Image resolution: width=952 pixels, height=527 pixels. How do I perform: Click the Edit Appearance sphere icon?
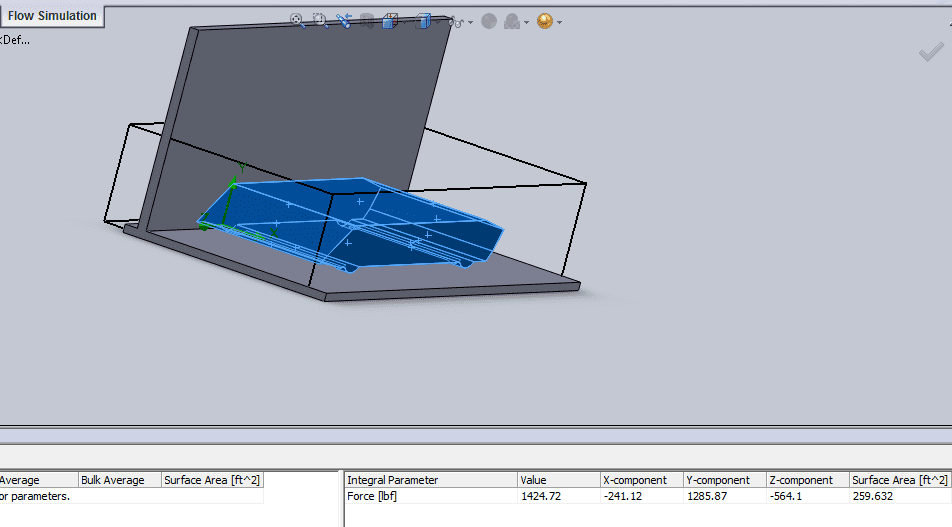(489, 21)
